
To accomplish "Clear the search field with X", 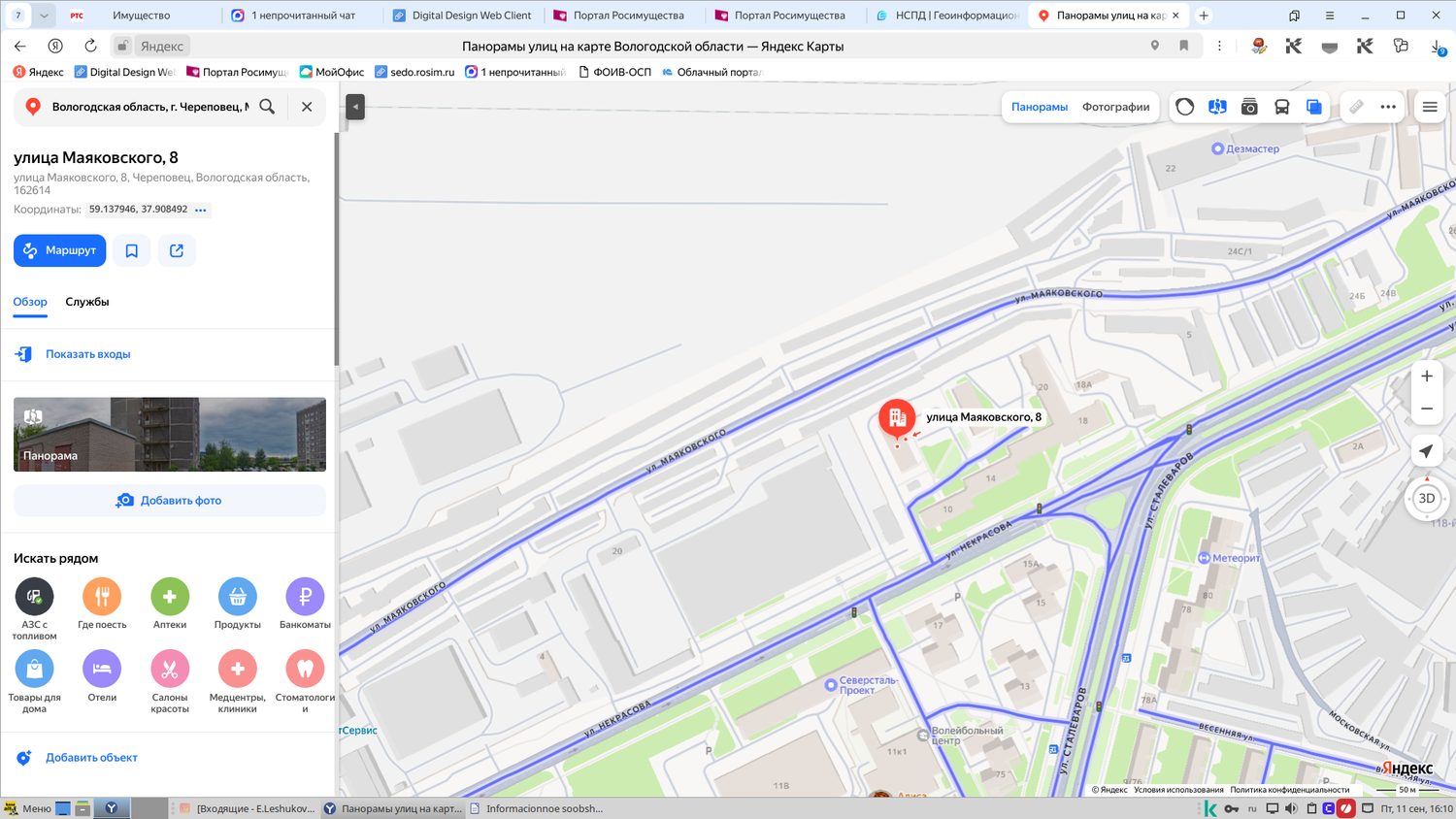I will [x=307, y=107].
